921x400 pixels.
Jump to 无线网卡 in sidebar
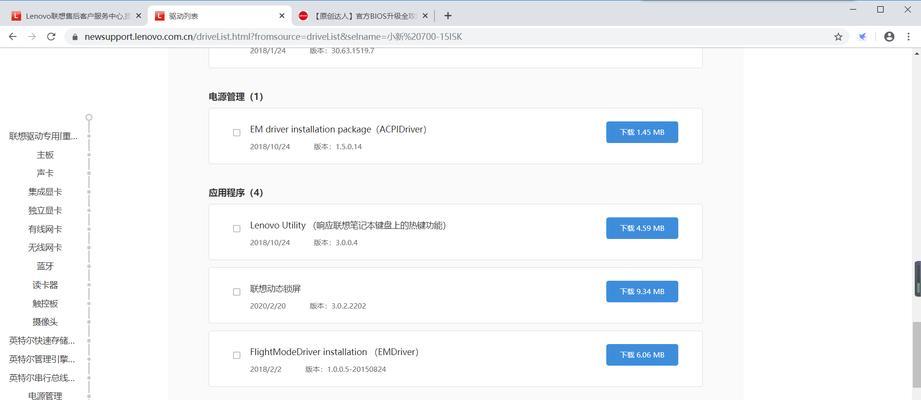coord(45,247)
